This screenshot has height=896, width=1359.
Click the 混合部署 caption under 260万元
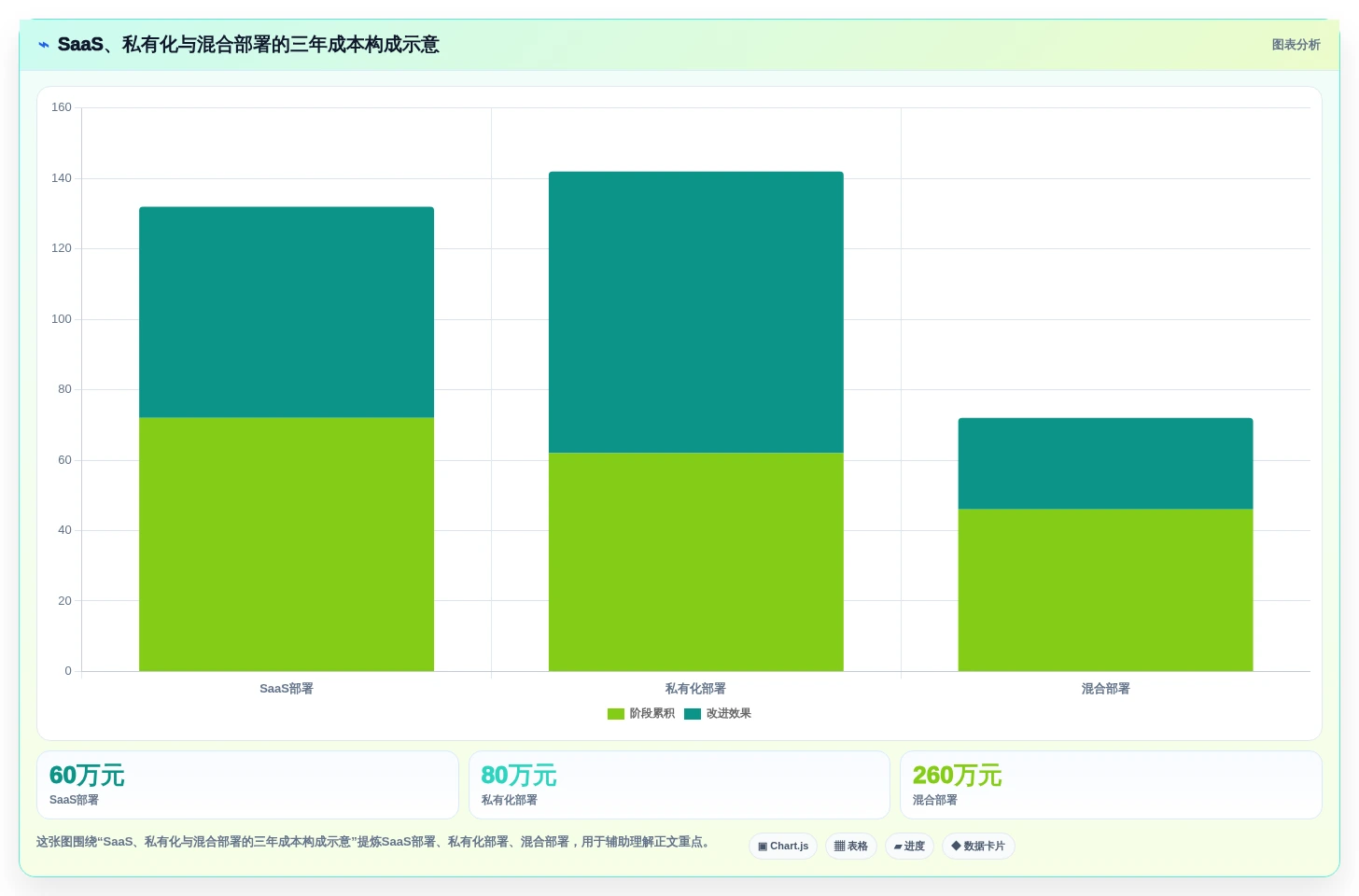[x=934, y=800]
